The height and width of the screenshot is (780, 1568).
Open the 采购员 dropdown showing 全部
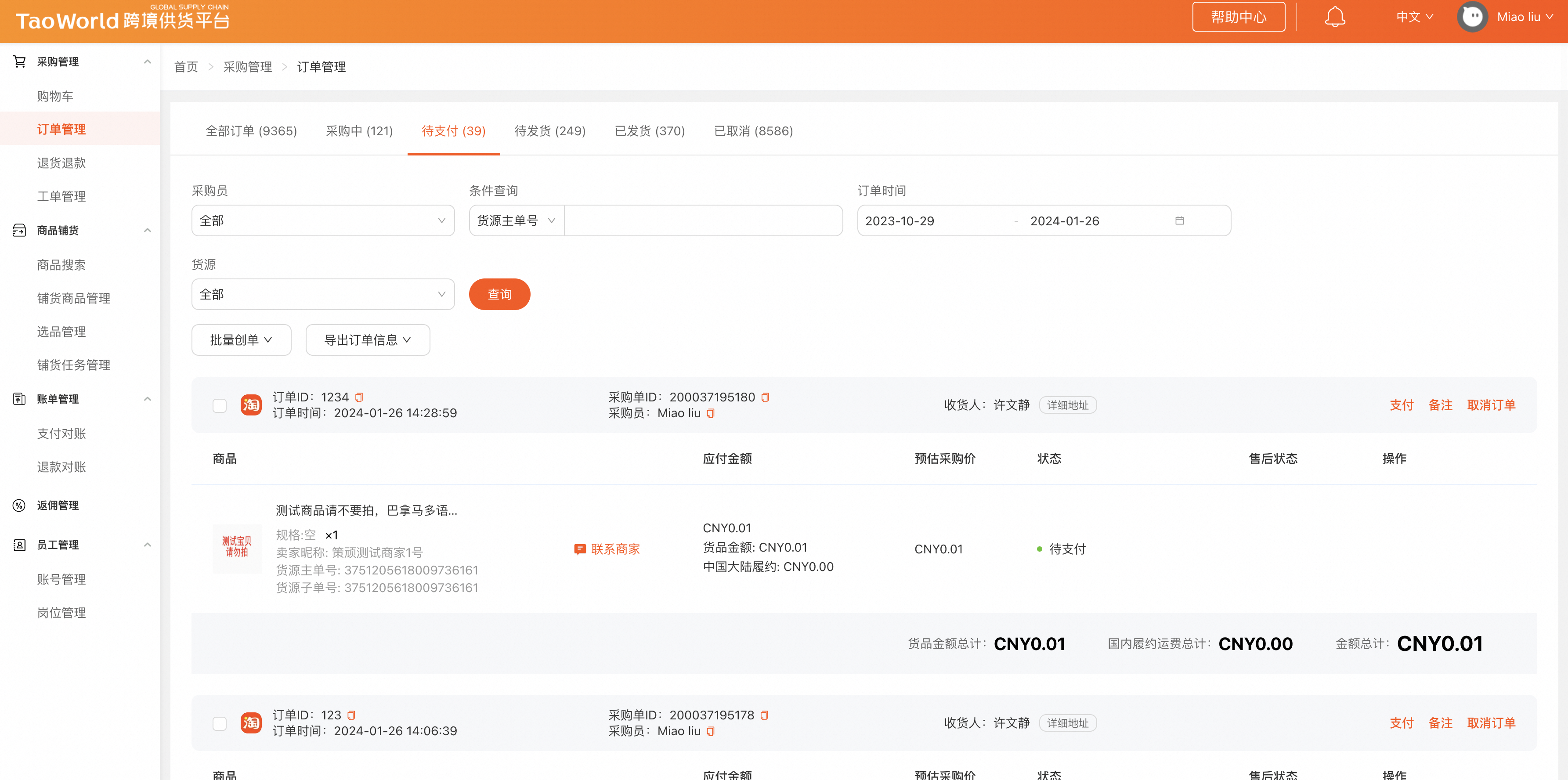[x=322, y=220]
